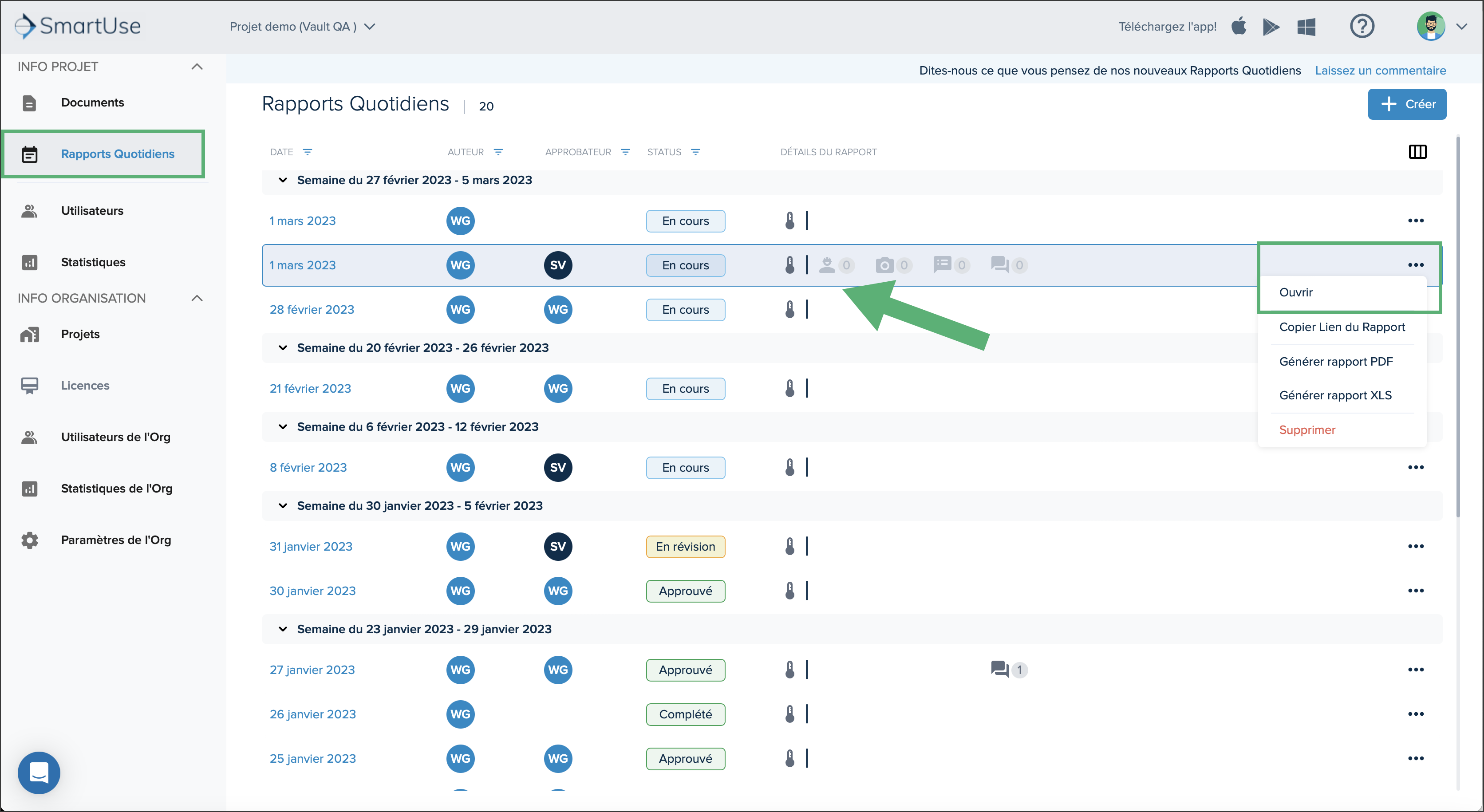The image size is (1484, 812).
Task: Open the Laissez un commentaire link
Action: click(1380, 70)
